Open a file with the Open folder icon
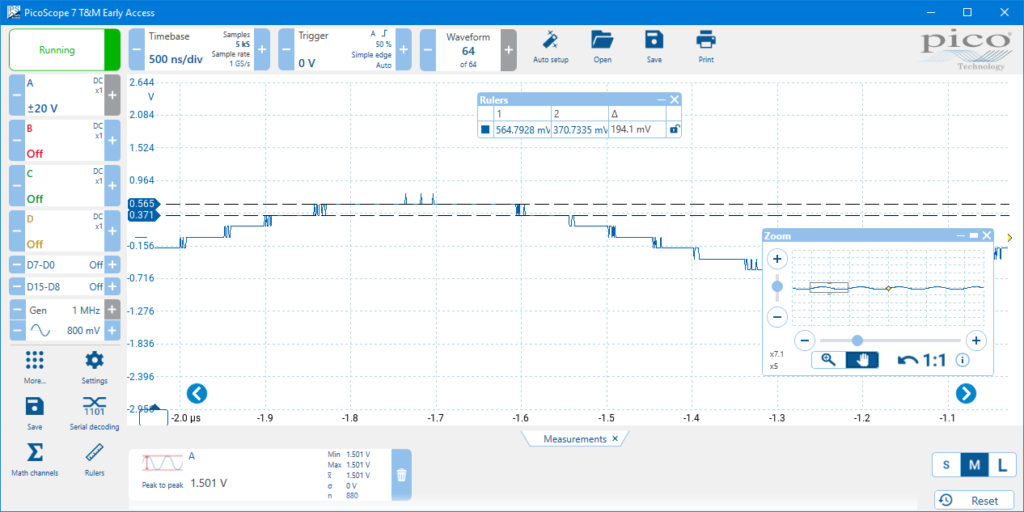Screen dimensions: 1024x512 point(602,40)
